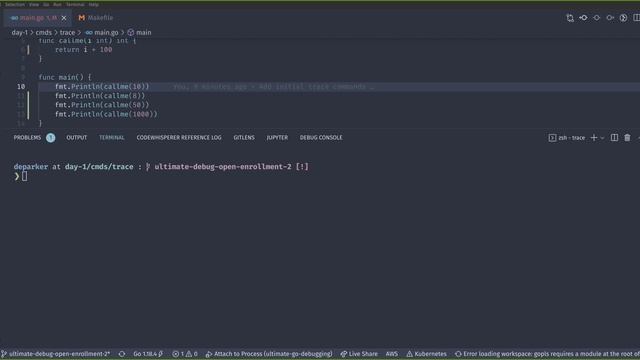Image resolution: width=640 pixels, height=360 pixels.
Task: Toggle file blame GitLens commit icon
Action: 597,18
